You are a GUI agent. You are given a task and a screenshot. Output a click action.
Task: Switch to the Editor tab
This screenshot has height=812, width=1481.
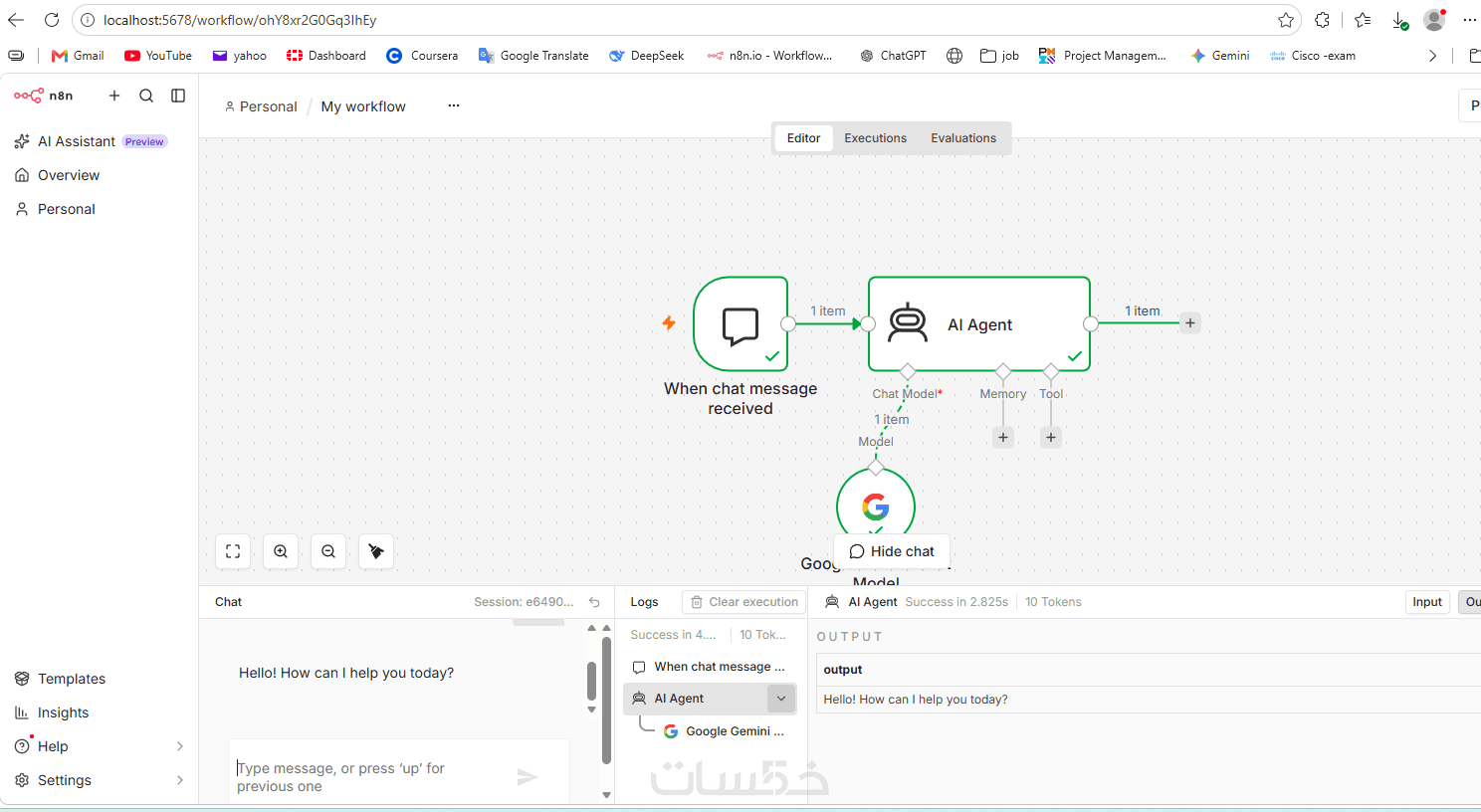pos(803,138)
